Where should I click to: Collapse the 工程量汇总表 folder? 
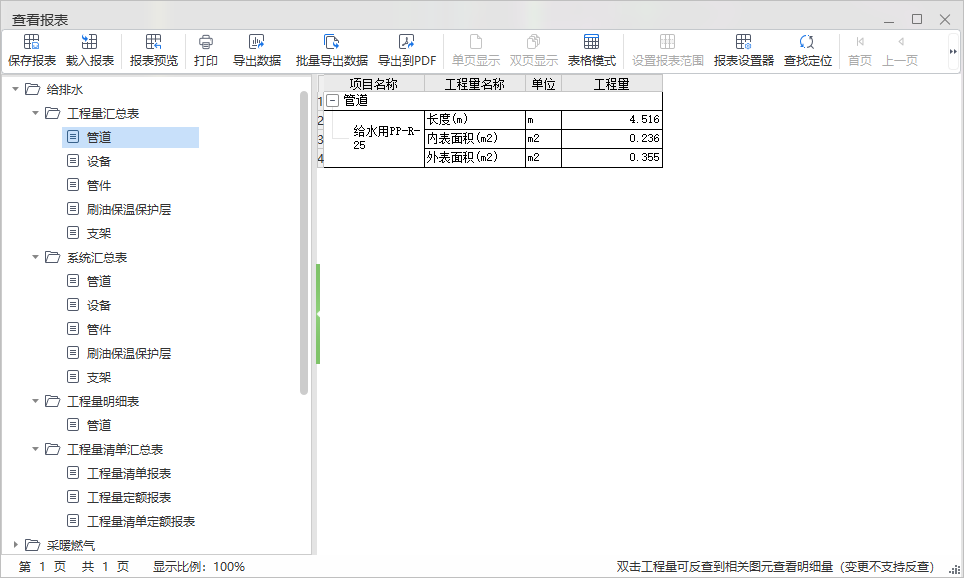[x=36, y=114]
